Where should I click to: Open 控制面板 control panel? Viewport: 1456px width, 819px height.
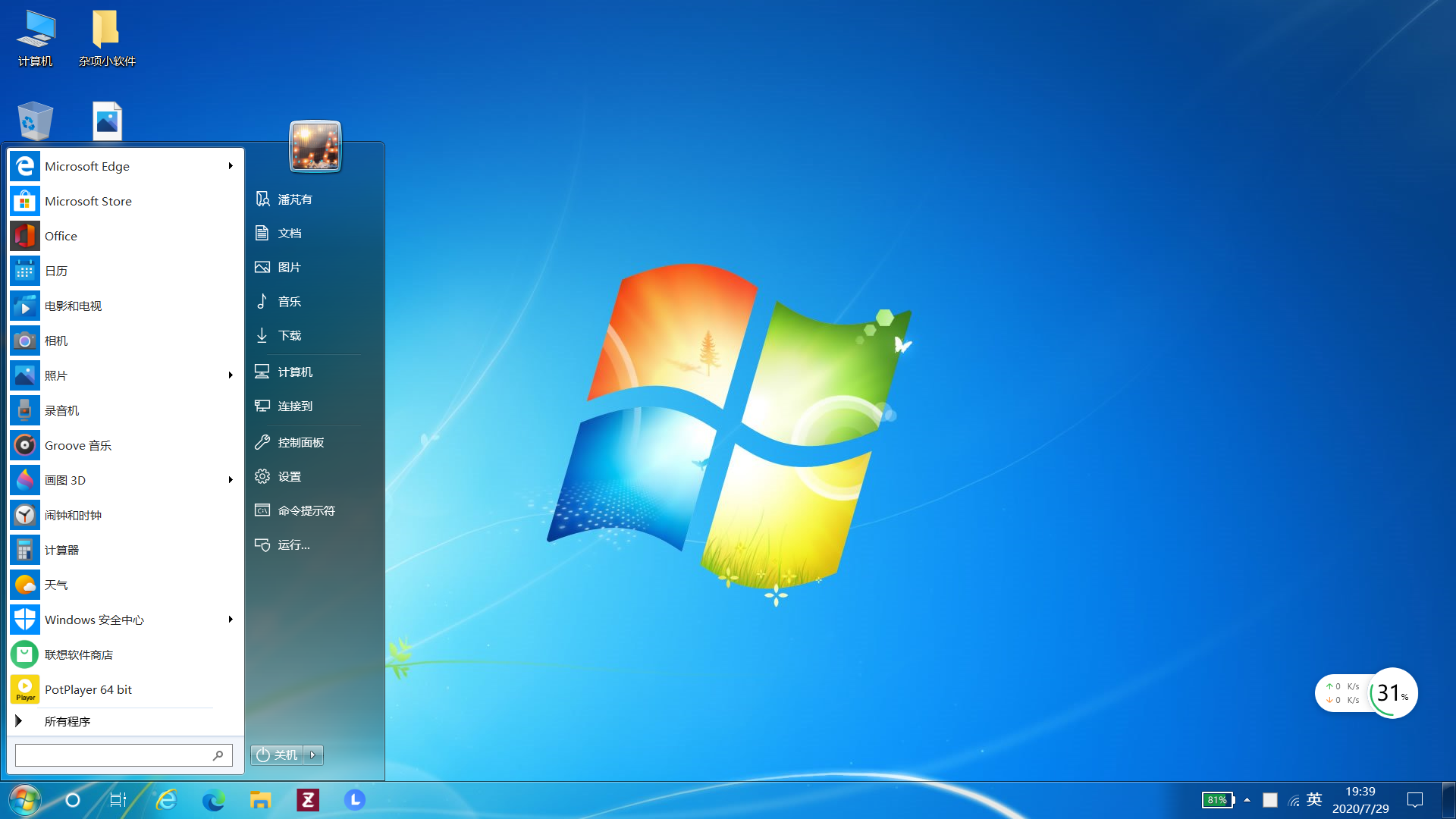pos(307,443)
